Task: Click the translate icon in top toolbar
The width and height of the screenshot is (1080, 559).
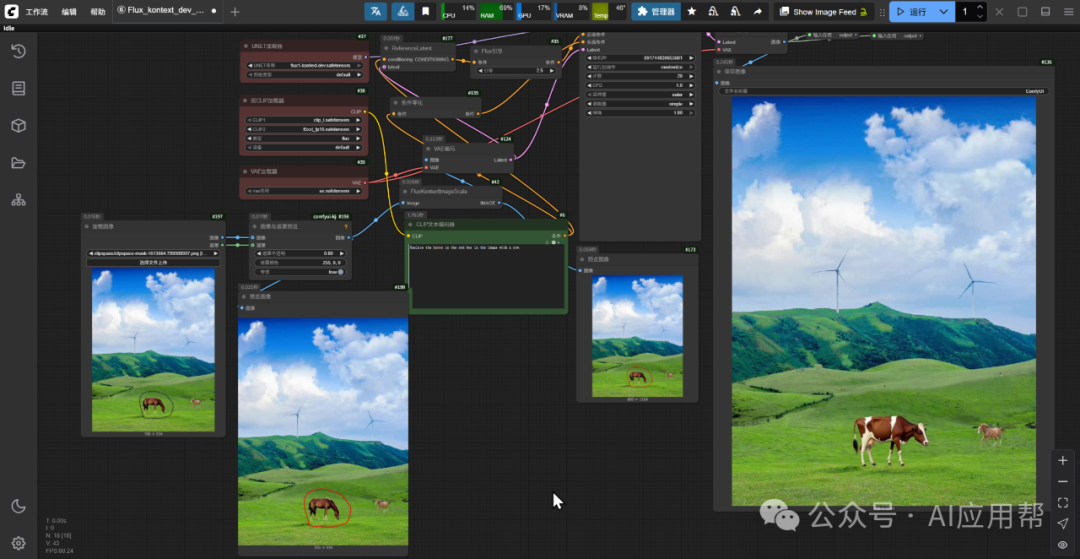Action: click(x=375, y=12)
